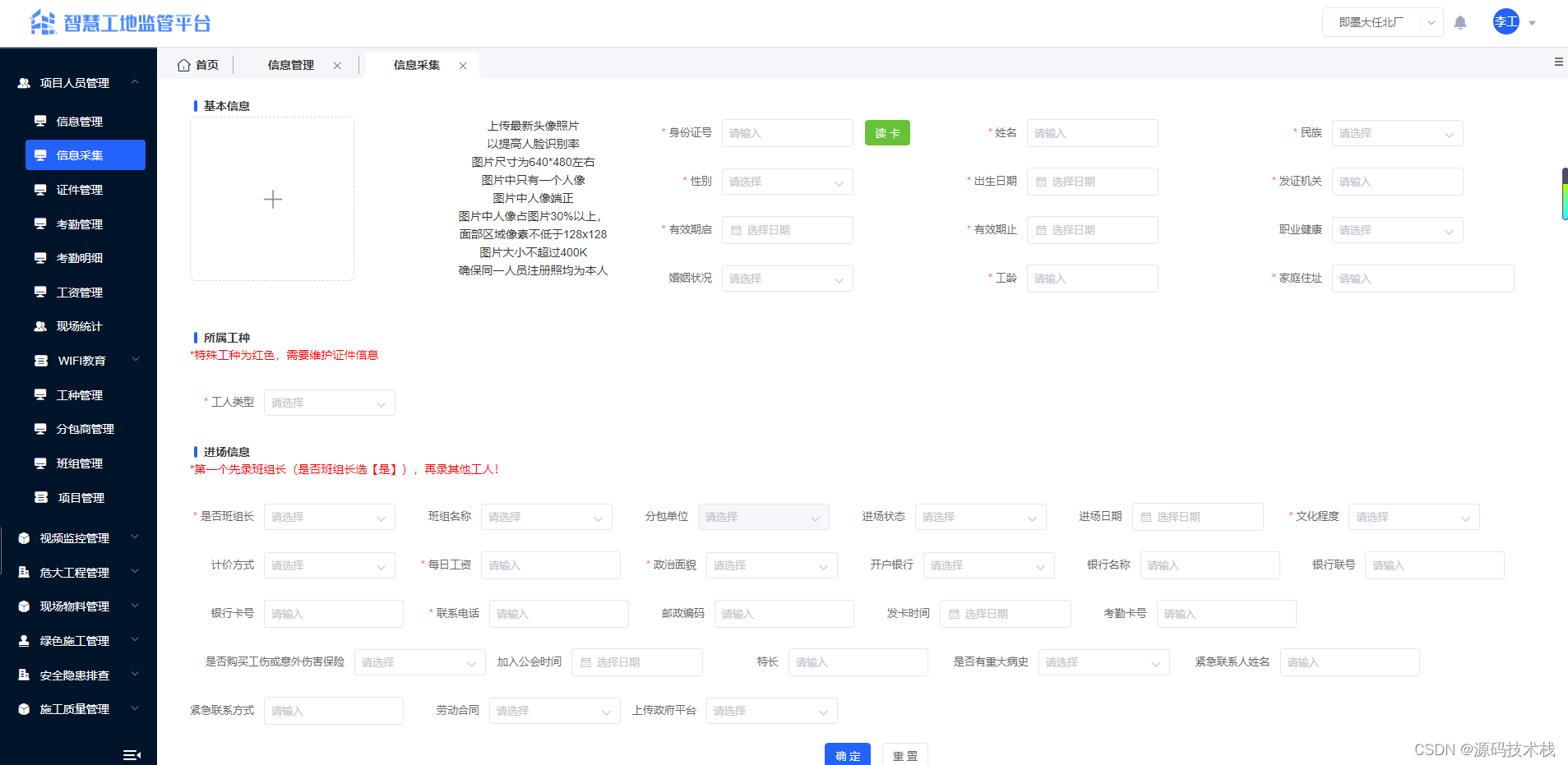Screen dimensions: 1568x765
Task: Switch to the 信息管理 tab
Action: [x=291, y=65]
